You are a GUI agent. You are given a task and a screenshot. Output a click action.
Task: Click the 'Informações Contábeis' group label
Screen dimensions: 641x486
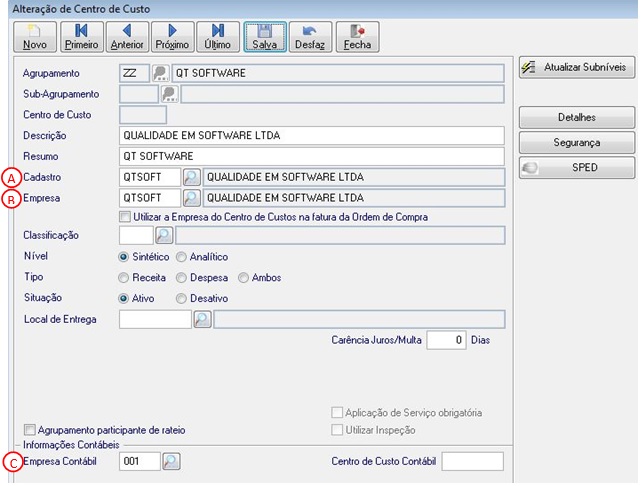click(x=71, y=445)
